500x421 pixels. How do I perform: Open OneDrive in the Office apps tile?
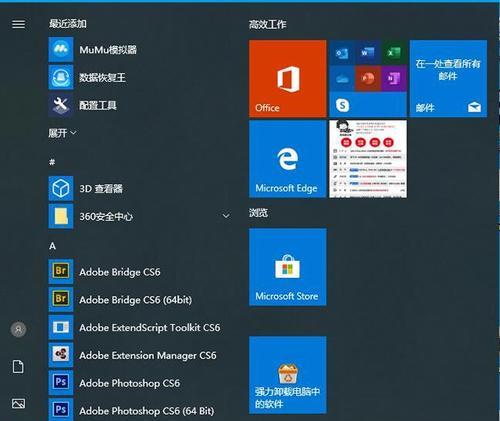pyautogui.click(x=342, y=79)
